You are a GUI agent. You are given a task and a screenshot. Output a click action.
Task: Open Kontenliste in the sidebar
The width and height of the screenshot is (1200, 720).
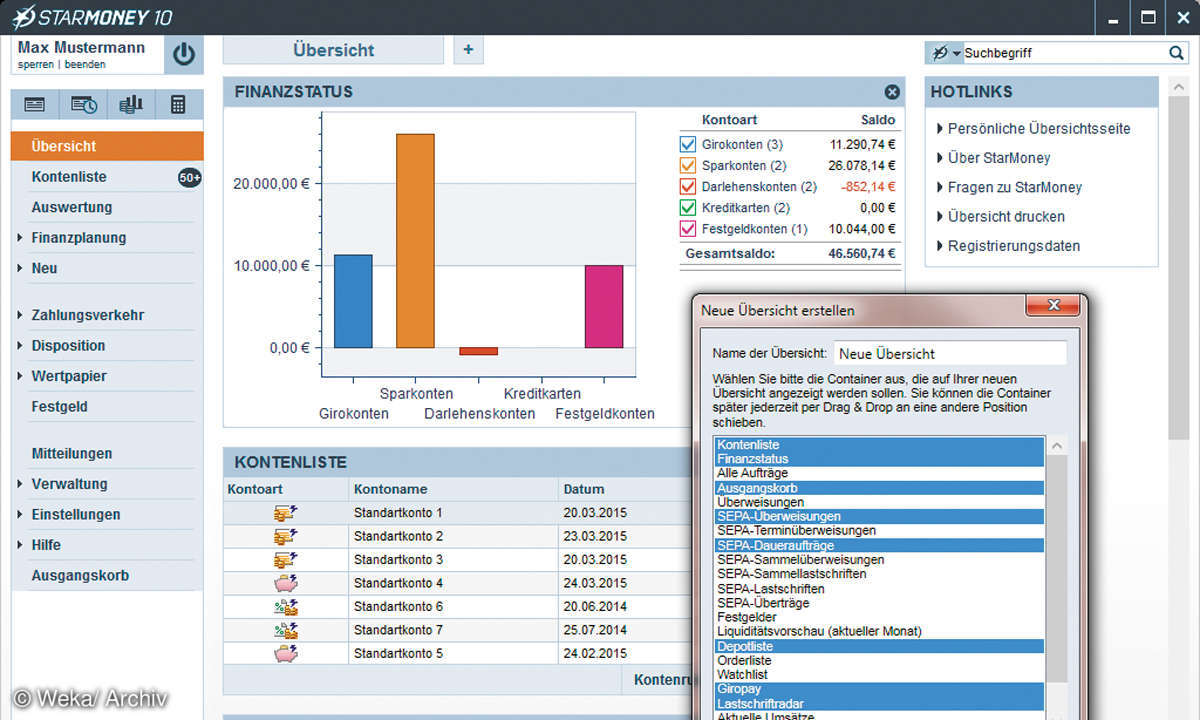(68, 177)
